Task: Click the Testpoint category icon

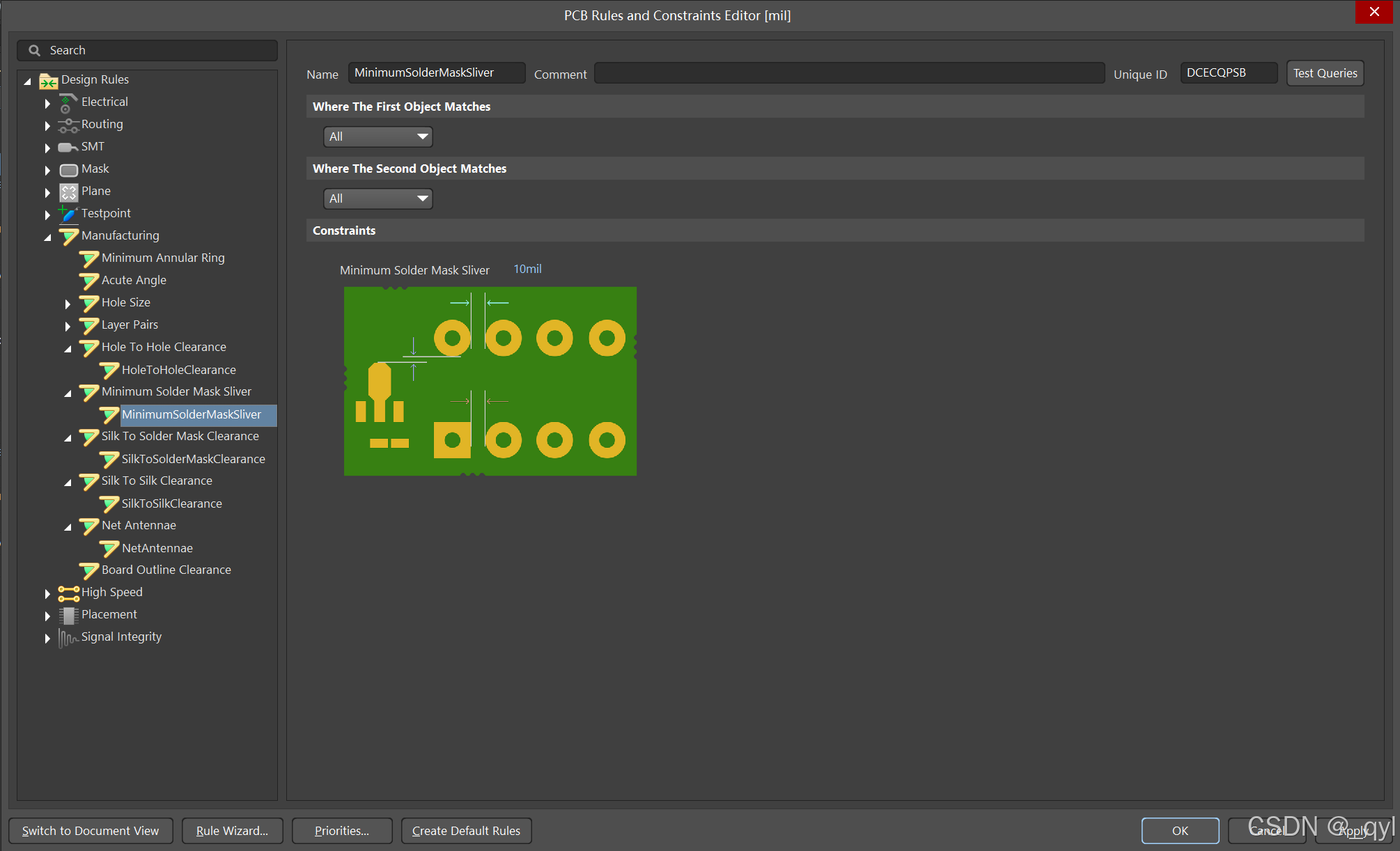Action: coord(68,214)
